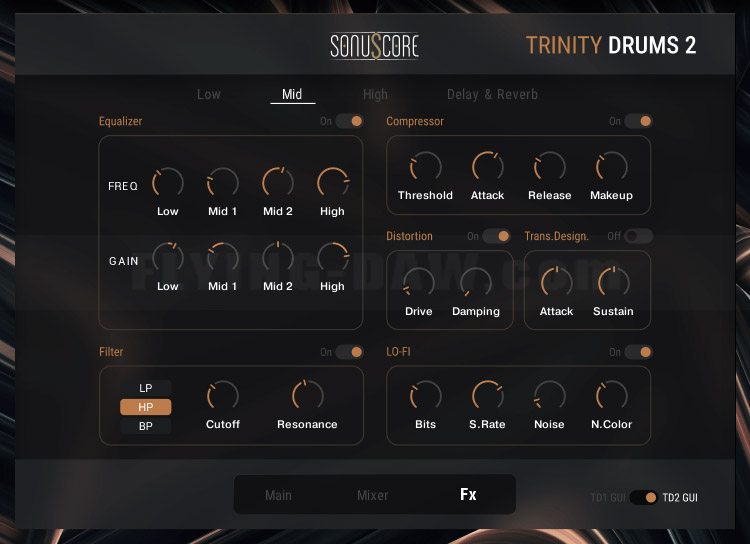Turn off the Equalizer switch
Screen dimensions: 750x544
click(350, 121)
